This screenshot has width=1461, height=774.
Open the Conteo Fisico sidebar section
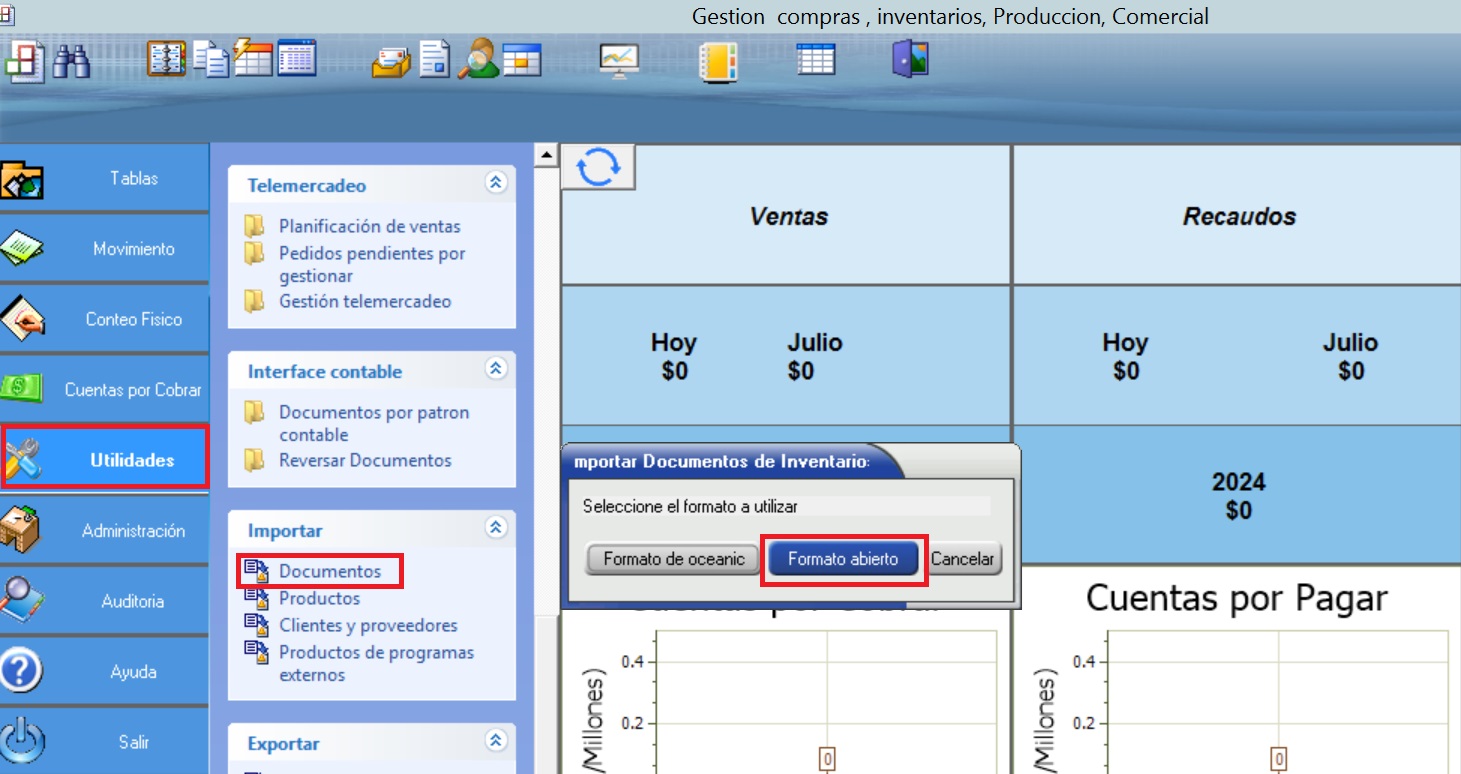105,320
